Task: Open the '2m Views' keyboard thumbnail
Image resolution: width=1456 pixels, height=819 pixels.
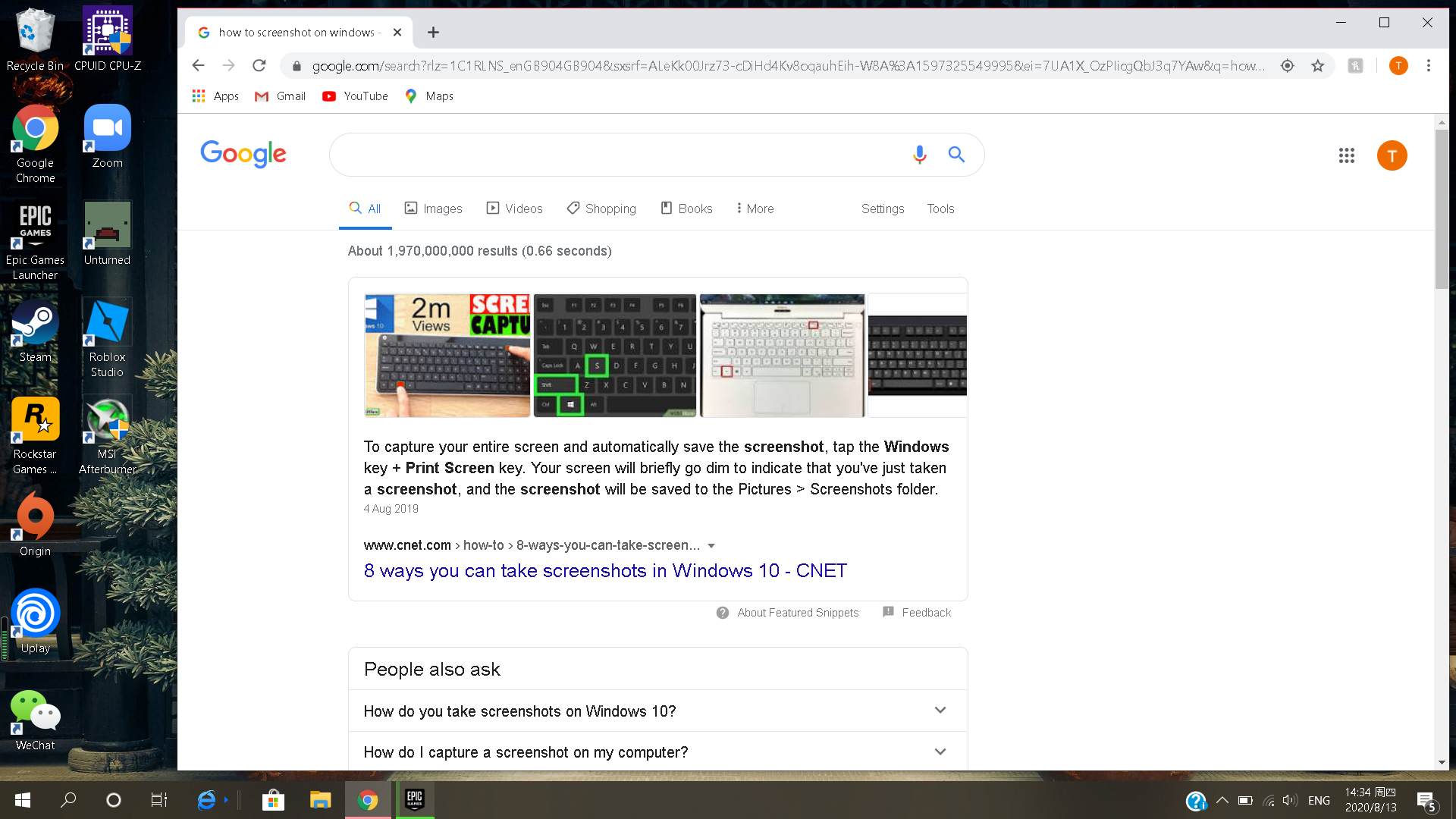Action: (447, 355)
